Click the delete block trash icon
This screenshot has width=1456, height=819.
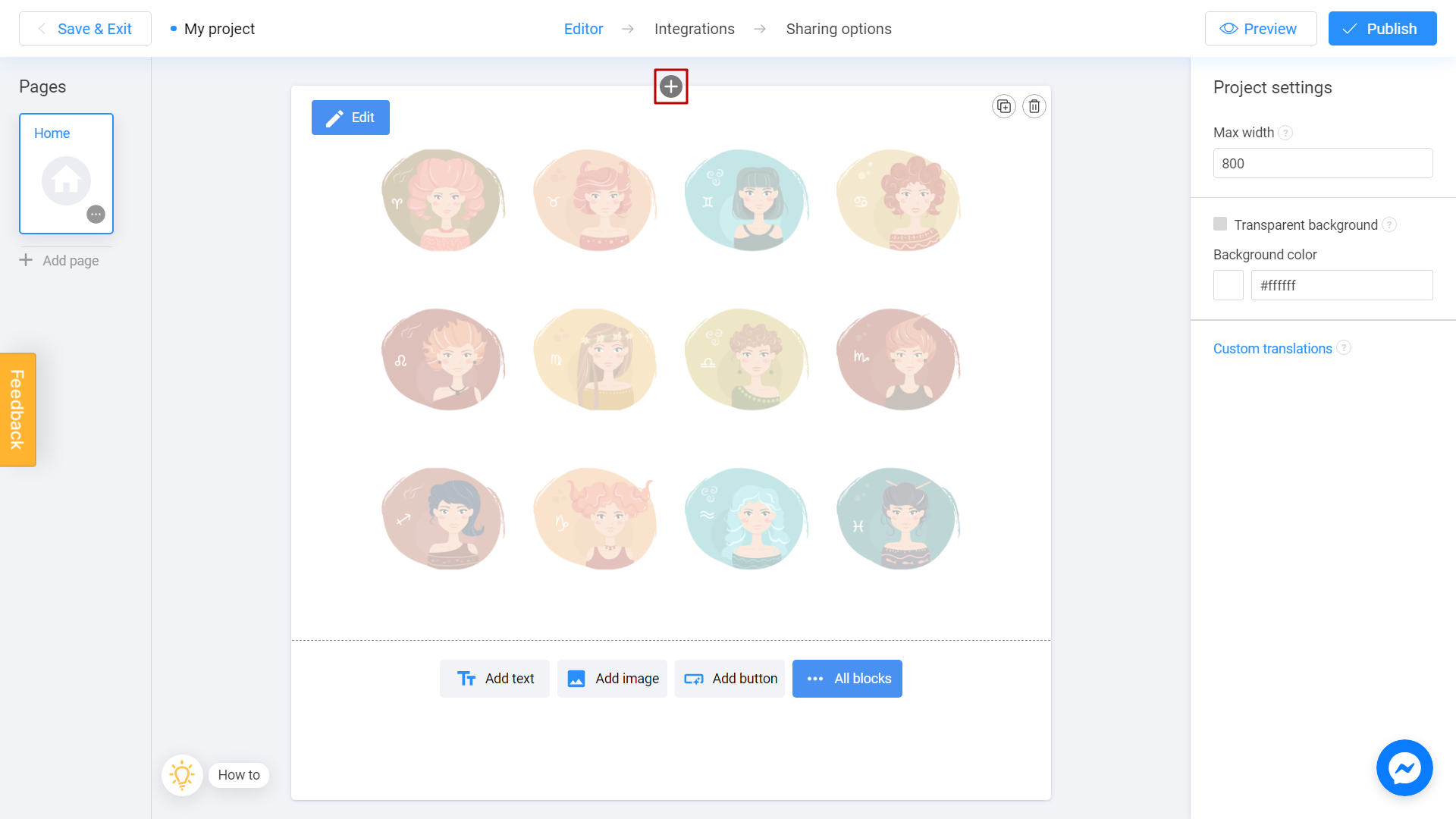(x=1034, y=106)
